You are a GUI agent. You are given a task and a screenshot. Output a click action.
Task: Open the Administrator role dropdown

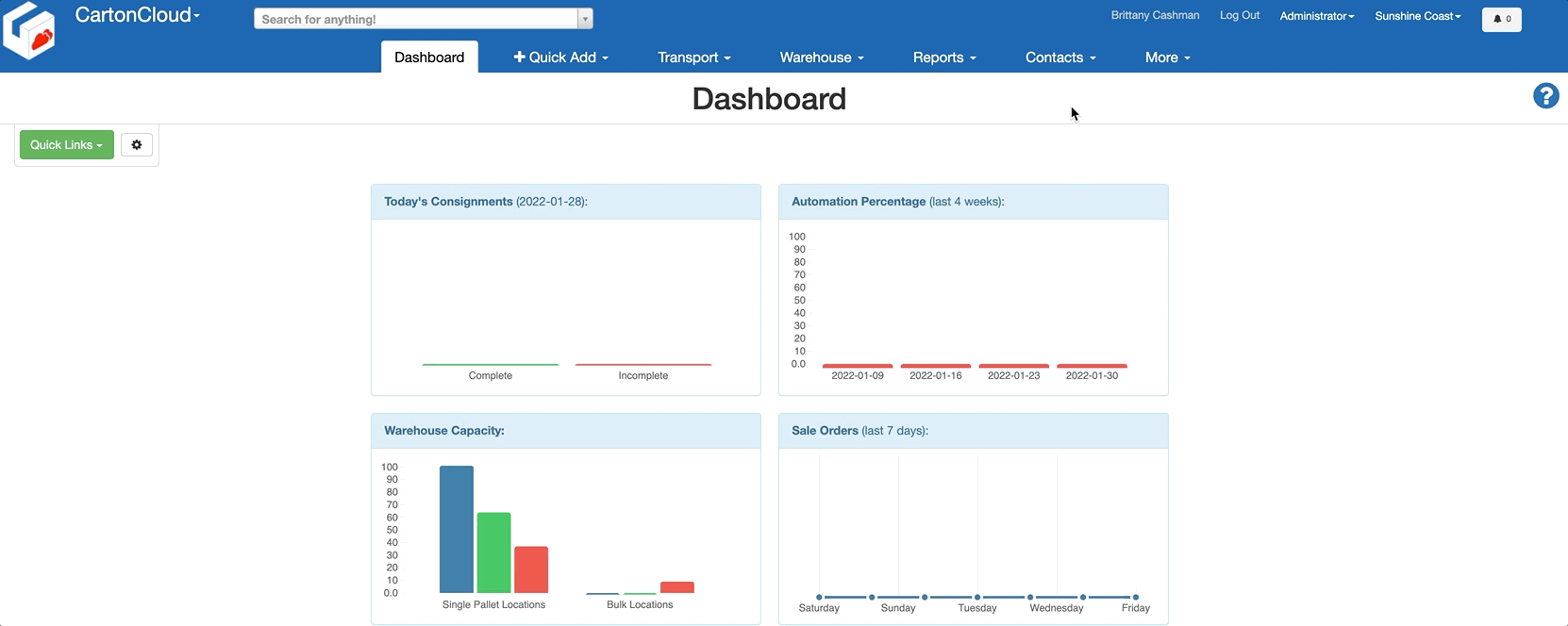coord(1316,16)
